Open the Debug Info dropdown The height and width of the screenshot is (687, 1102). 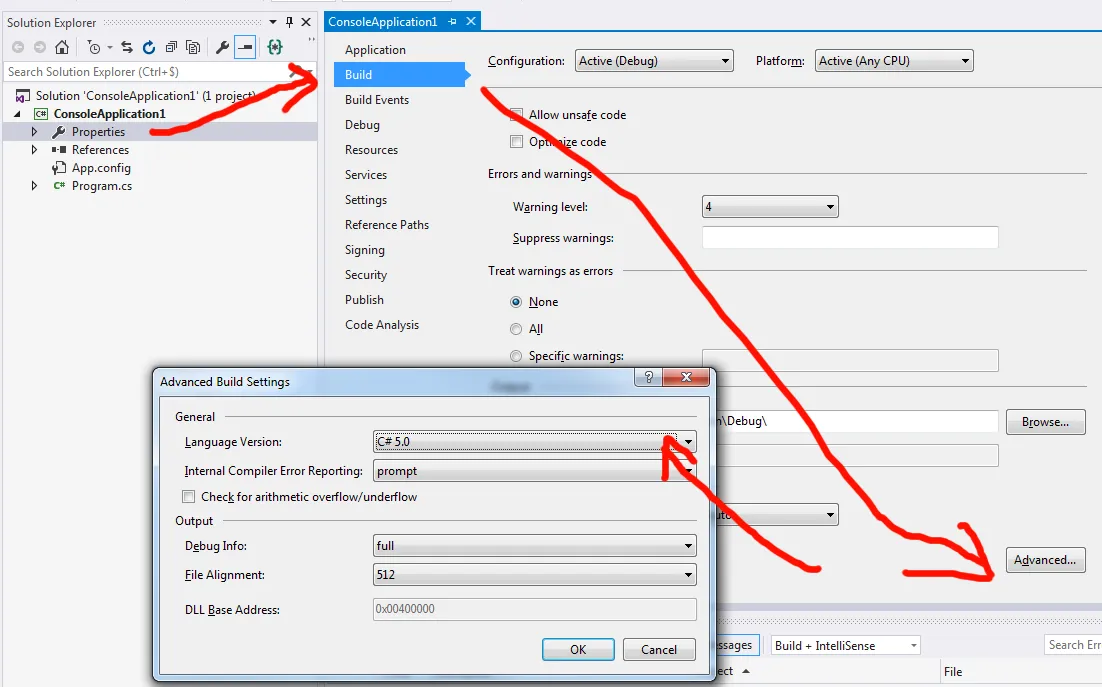tap(535, 546)
